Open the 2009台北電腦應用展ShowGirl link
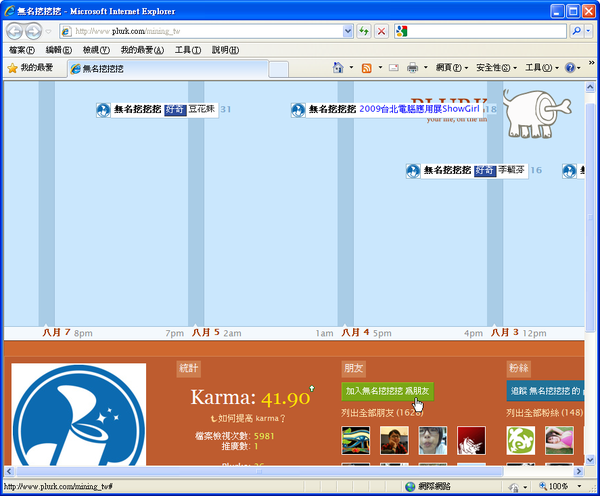Viewport: 600px width, 496px height. [x=419, y=109]
